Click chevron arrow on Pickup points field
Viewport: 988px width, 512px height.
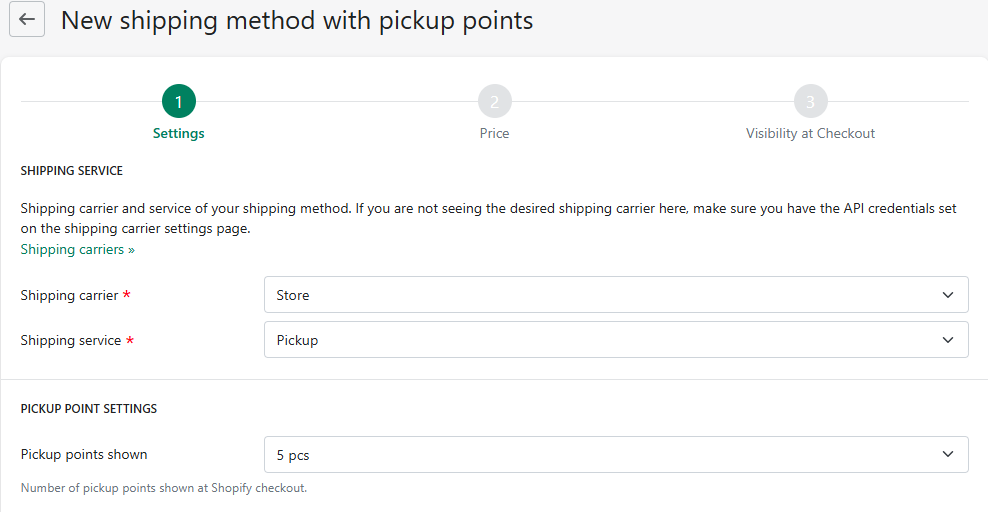(x=948, y=455)
